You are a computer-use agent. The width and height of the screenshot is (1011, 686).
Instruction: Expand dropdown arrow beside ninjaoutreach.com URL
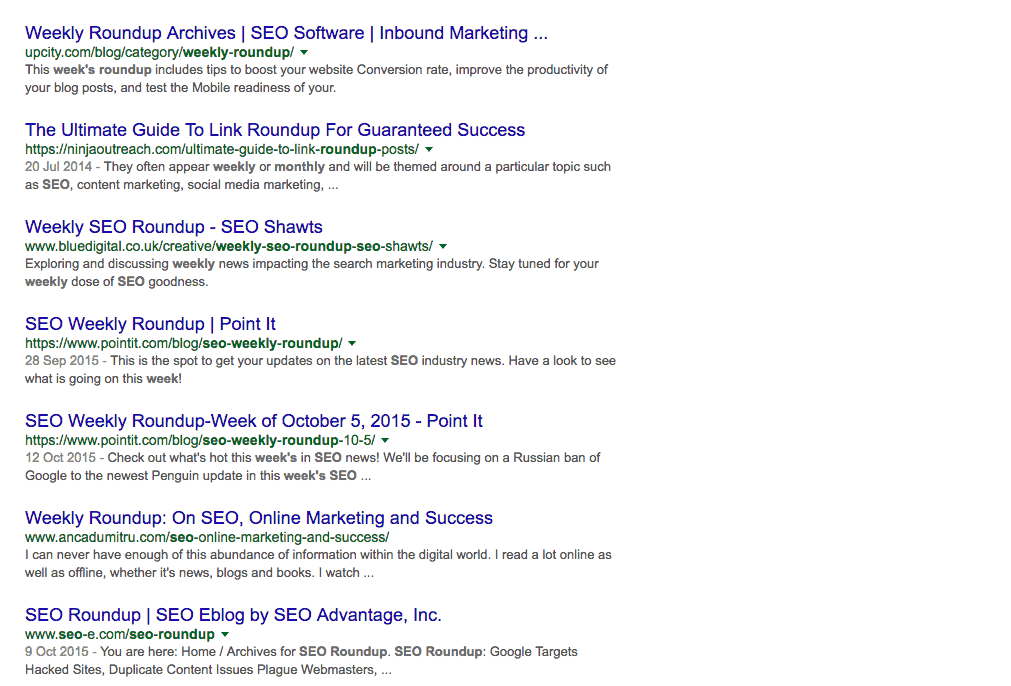point(429,150)
